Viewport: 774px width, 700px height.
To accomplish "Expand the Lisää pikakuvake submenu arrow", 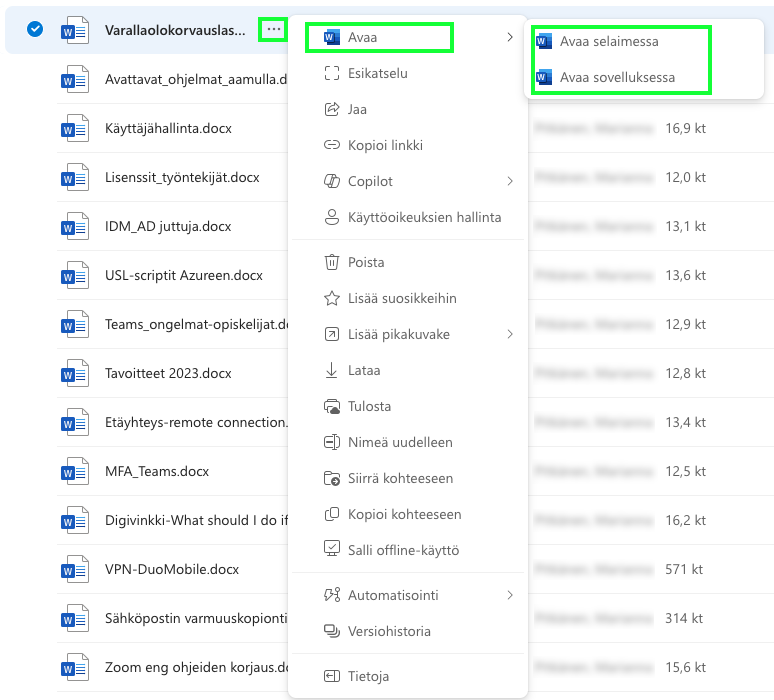I will pos(510,334).
